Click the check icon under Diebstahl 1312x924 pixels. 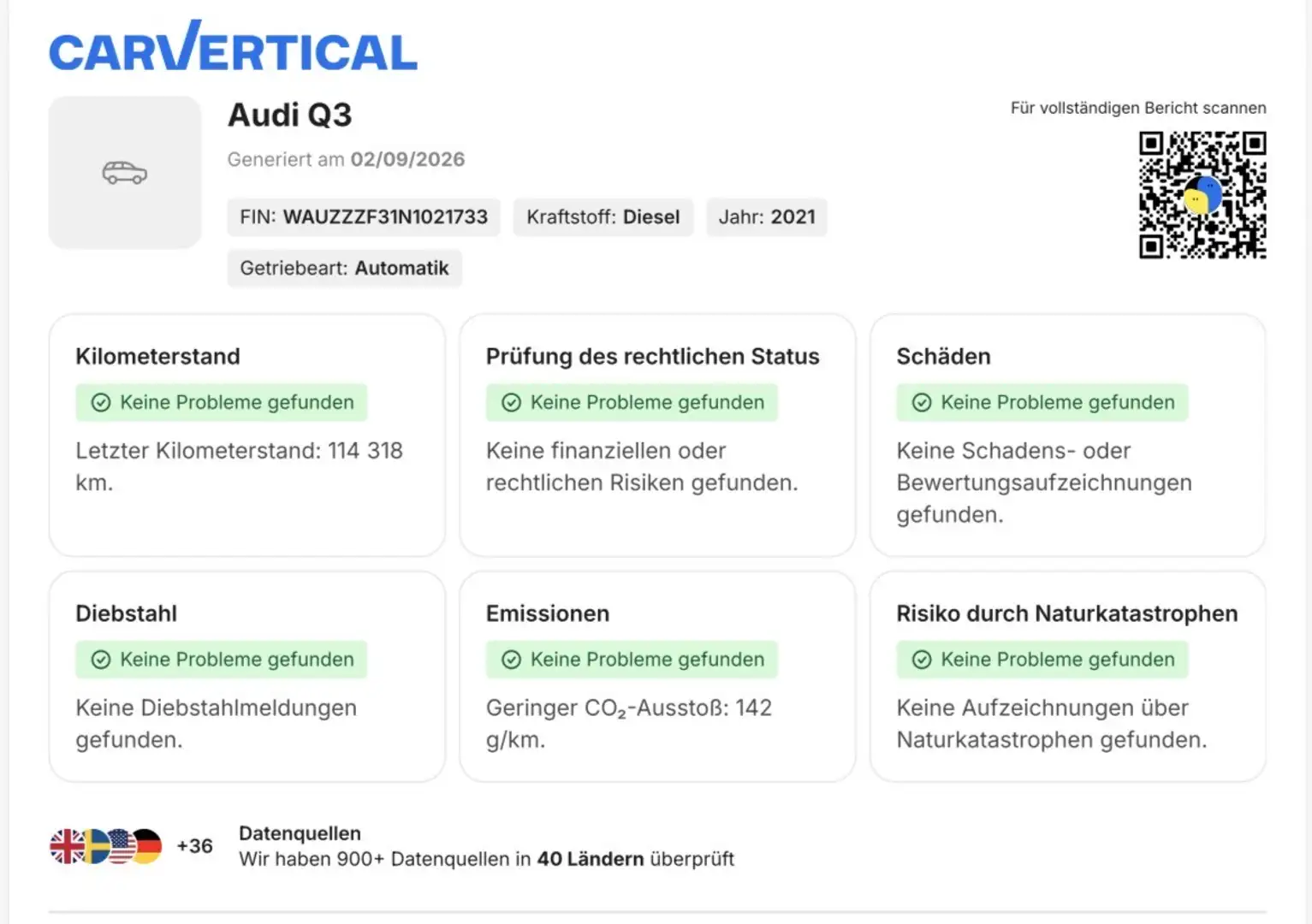point(101,660)
